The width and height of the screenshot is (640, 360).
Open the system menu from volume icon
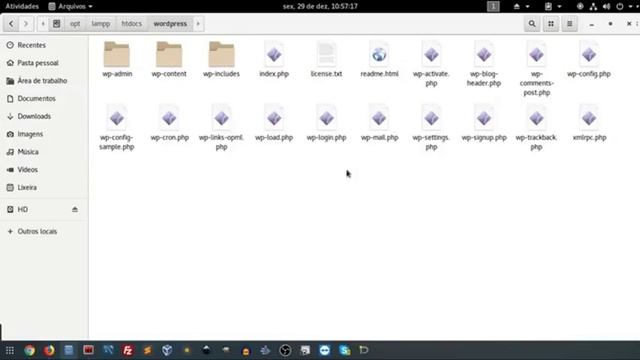607,6
